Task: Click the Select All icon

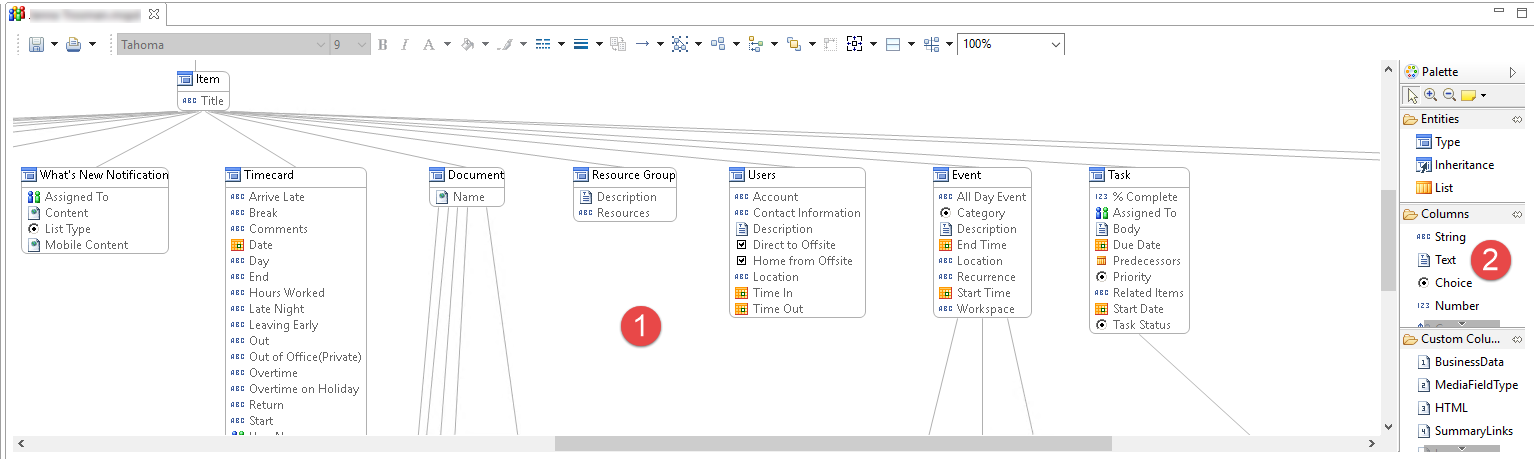Action: [x=681, y=45]
